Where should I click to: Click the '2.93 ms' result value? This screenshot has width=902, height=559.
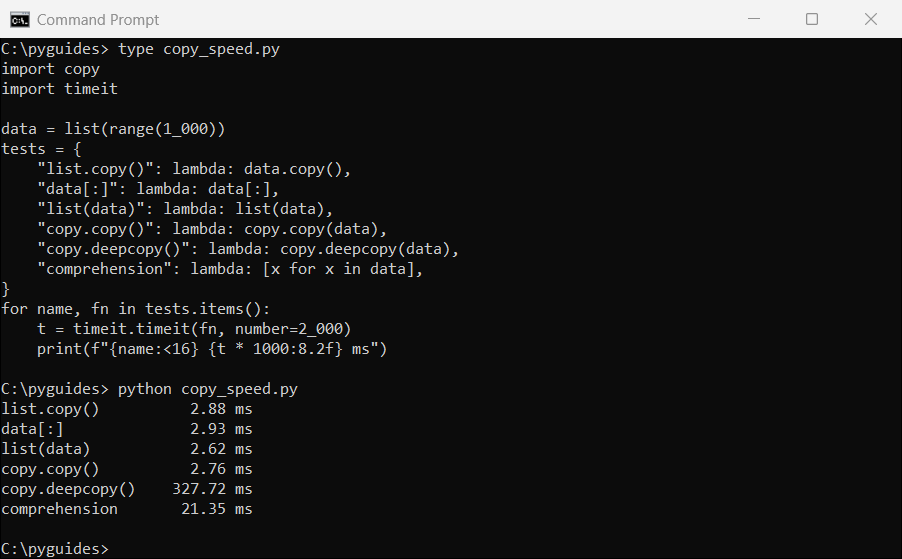pos(221,430)
